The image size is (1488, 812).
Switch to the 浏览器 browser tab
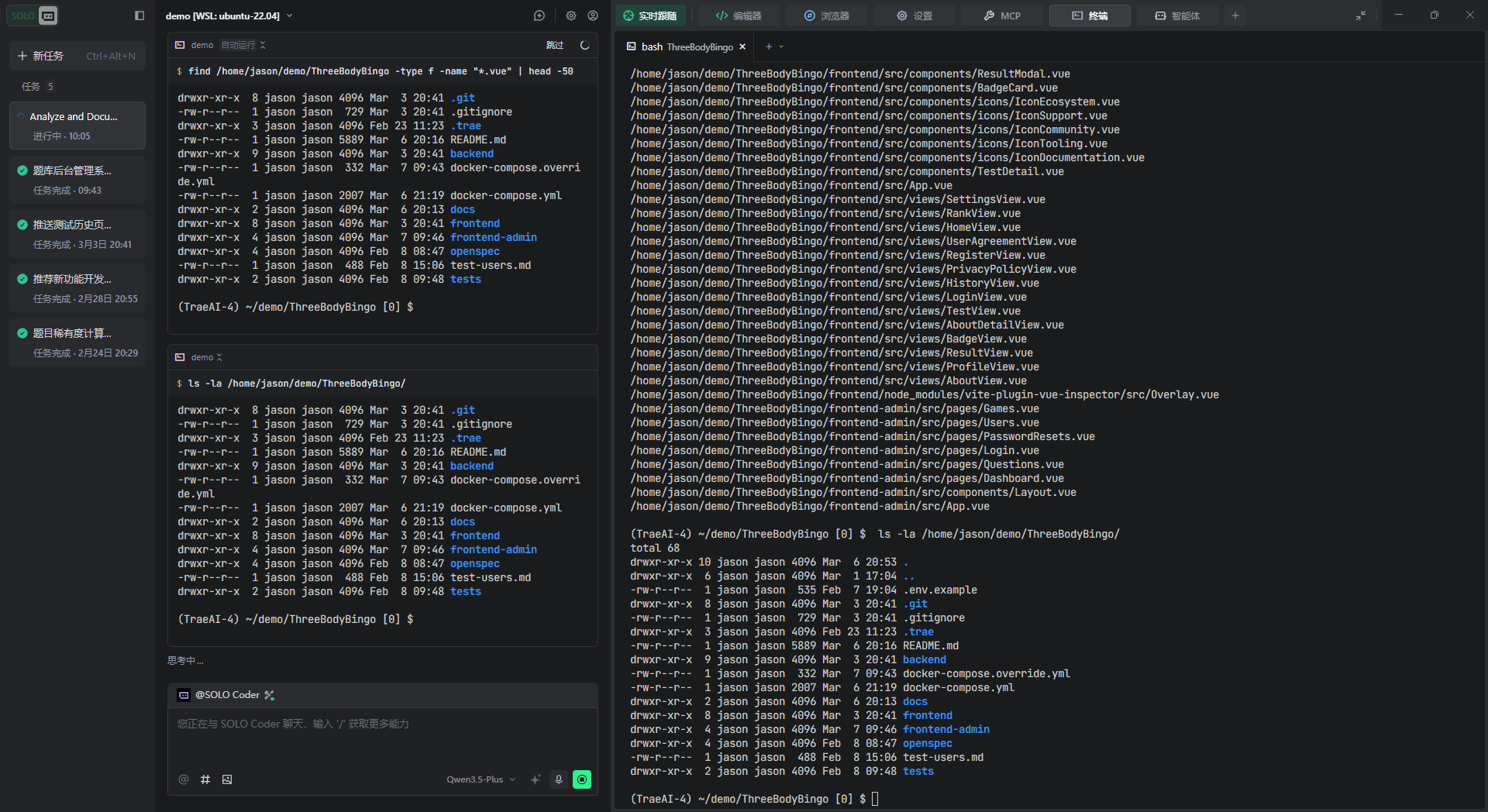(x=826, y=15)
